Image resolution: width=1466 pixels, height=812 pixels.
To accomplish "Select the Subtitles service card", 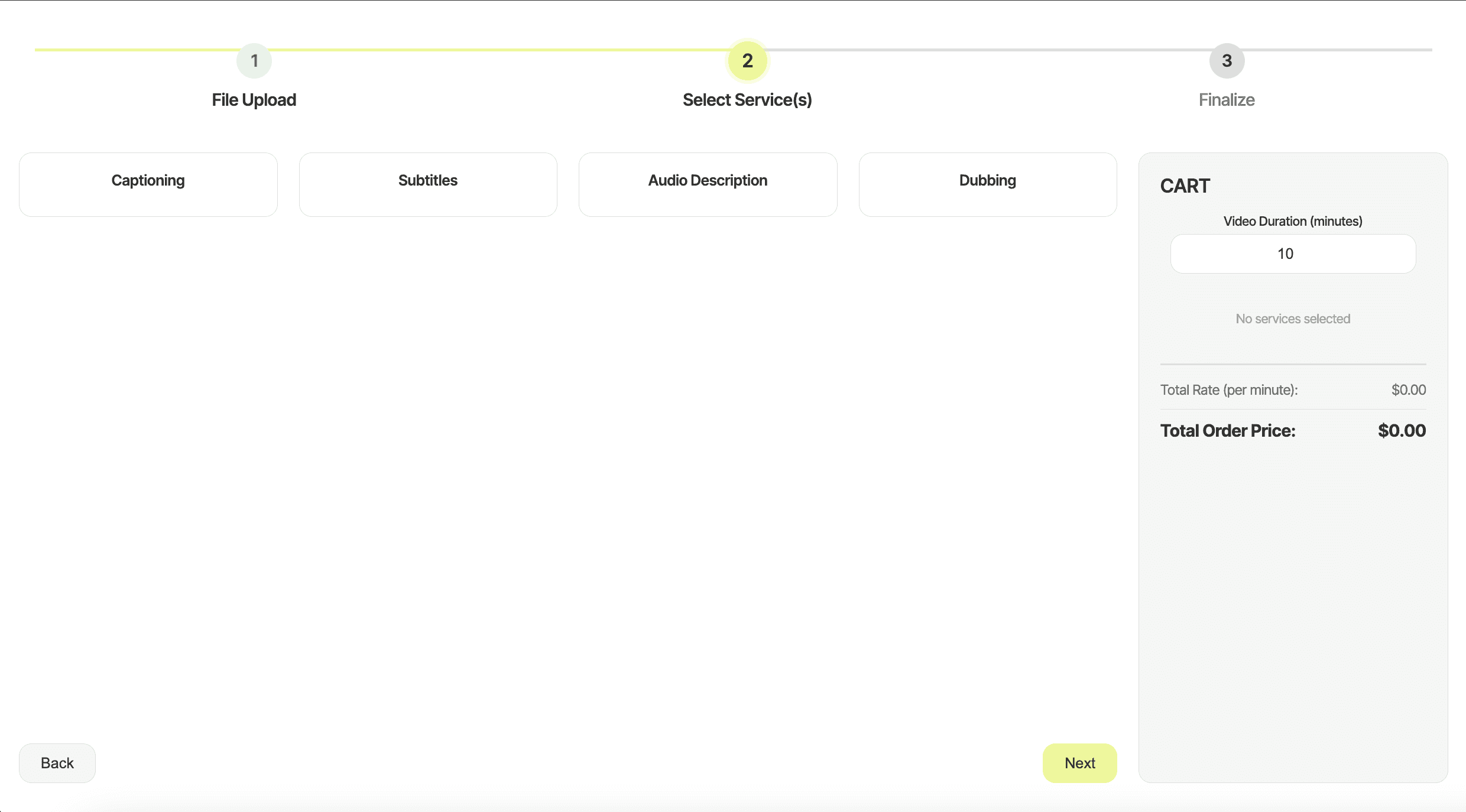I will (x=428, y=184).
